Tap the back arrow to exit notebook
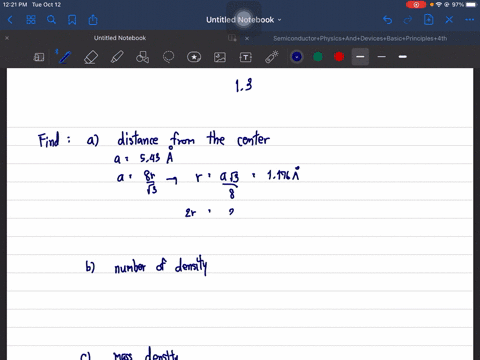480x360 pixels. click(10, 20)
